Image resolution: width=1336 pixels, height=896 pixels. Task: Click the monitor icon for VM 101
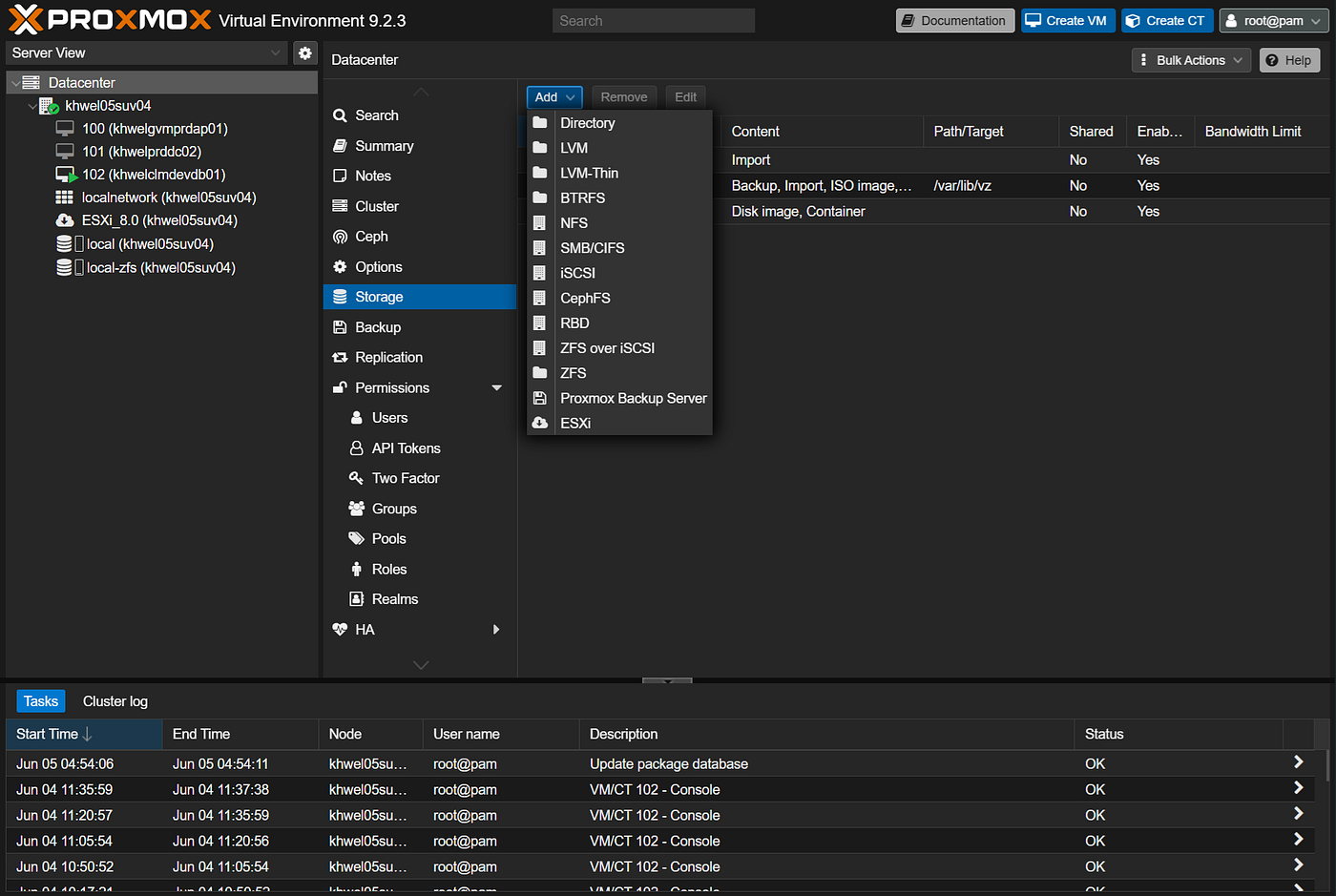65,152
